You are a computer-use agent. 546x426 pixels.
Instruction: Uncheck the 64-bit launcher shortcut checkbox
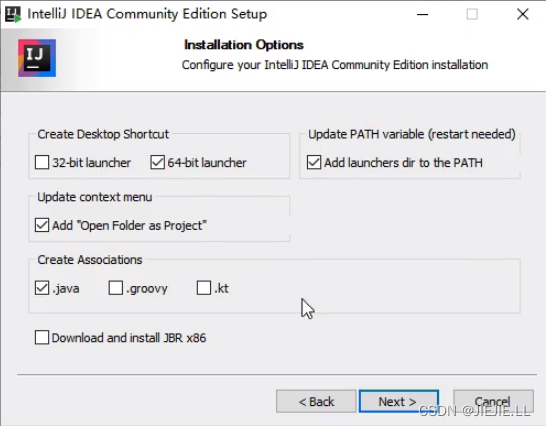(157, 162)
